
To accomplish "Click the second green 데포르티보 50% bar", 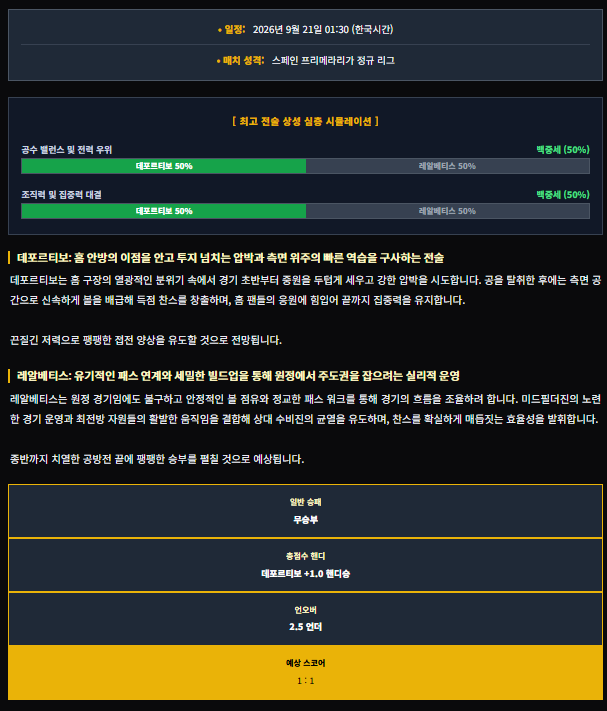I will [x=164, y=211].
